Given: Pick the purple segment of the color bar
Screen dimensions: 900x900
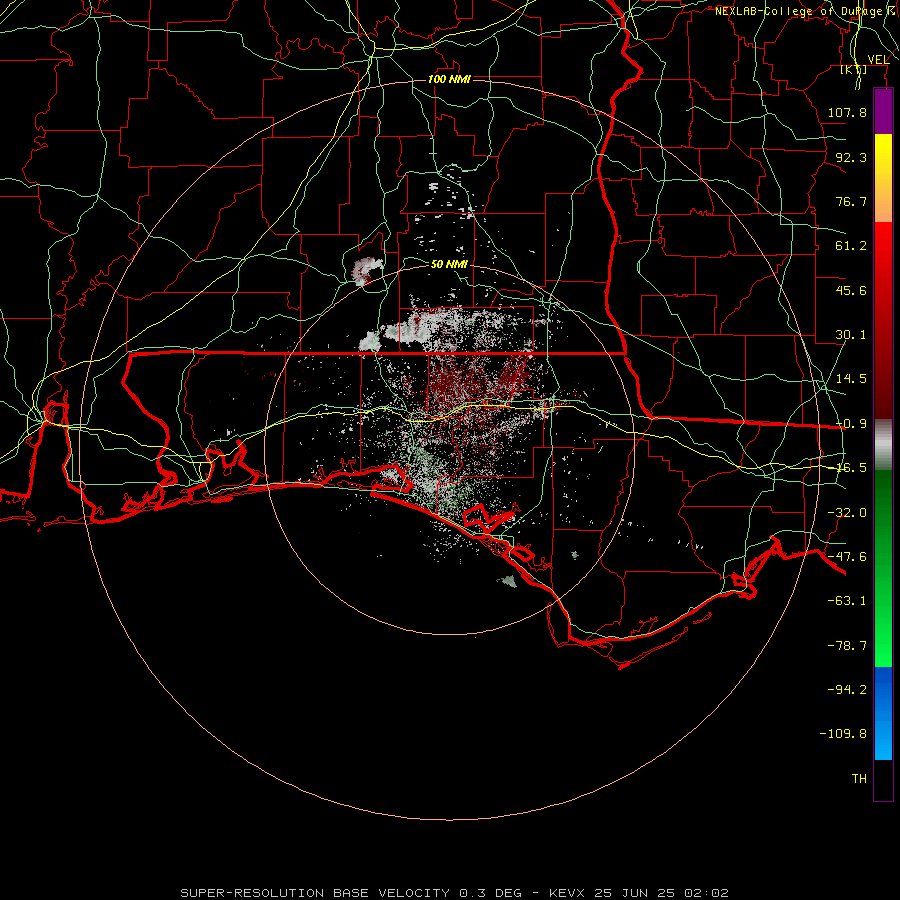Looking at the screenshot, I should tap(883, 112).
